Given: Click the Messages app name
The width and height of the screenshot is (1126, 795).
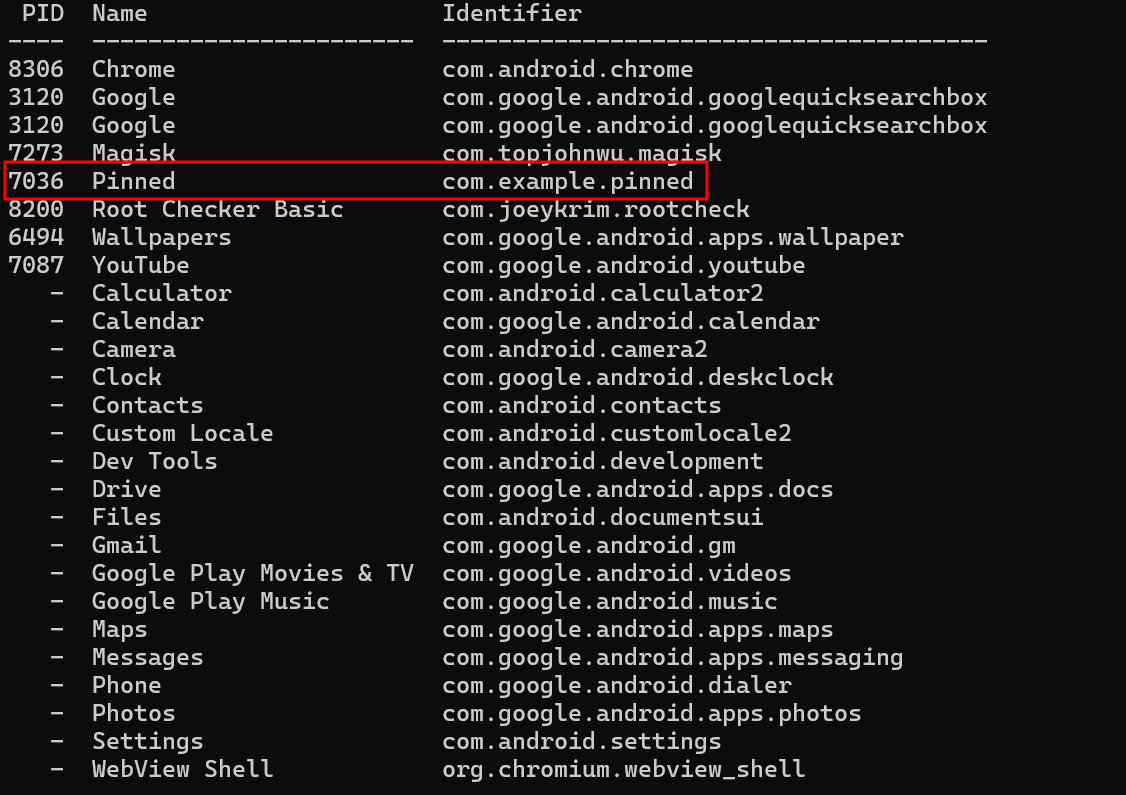Looking at the screenshot, I should 147,657.
